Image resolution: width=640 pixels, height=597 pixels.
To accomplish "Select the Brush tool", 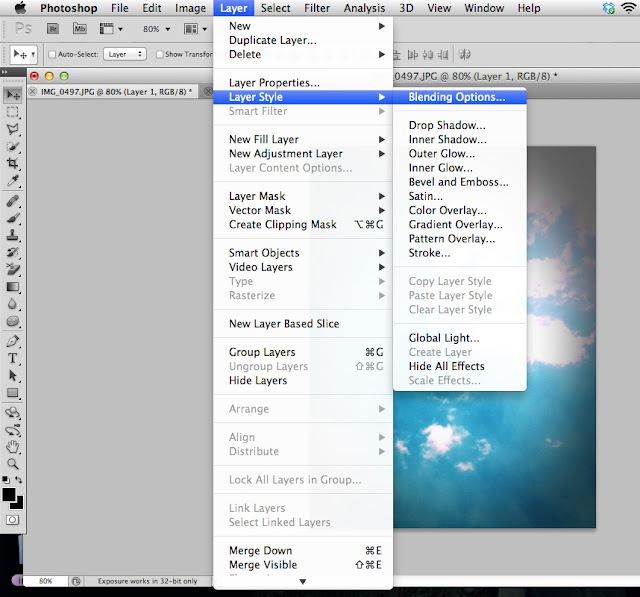I will [x=13, y=218].
